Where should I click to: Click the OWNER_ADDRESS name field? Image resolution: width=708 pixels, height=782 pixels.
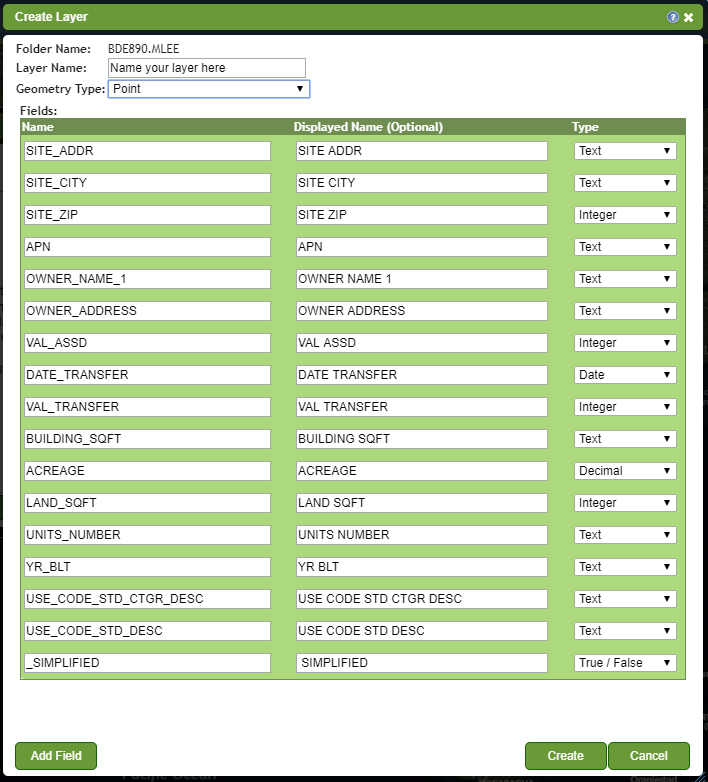[147, 310]
